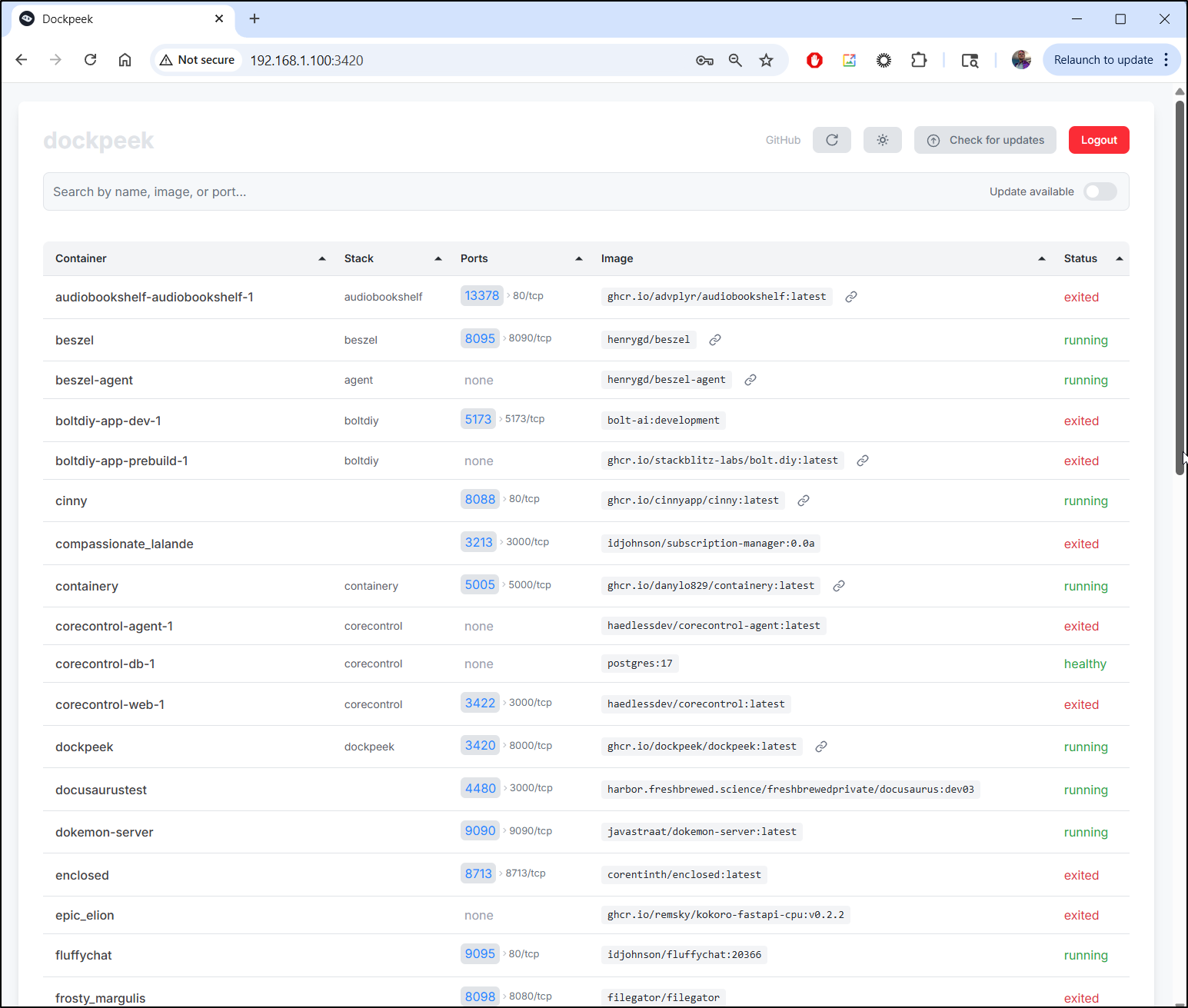Open link icon beside bolt.diy:latest image

[863, 461]
